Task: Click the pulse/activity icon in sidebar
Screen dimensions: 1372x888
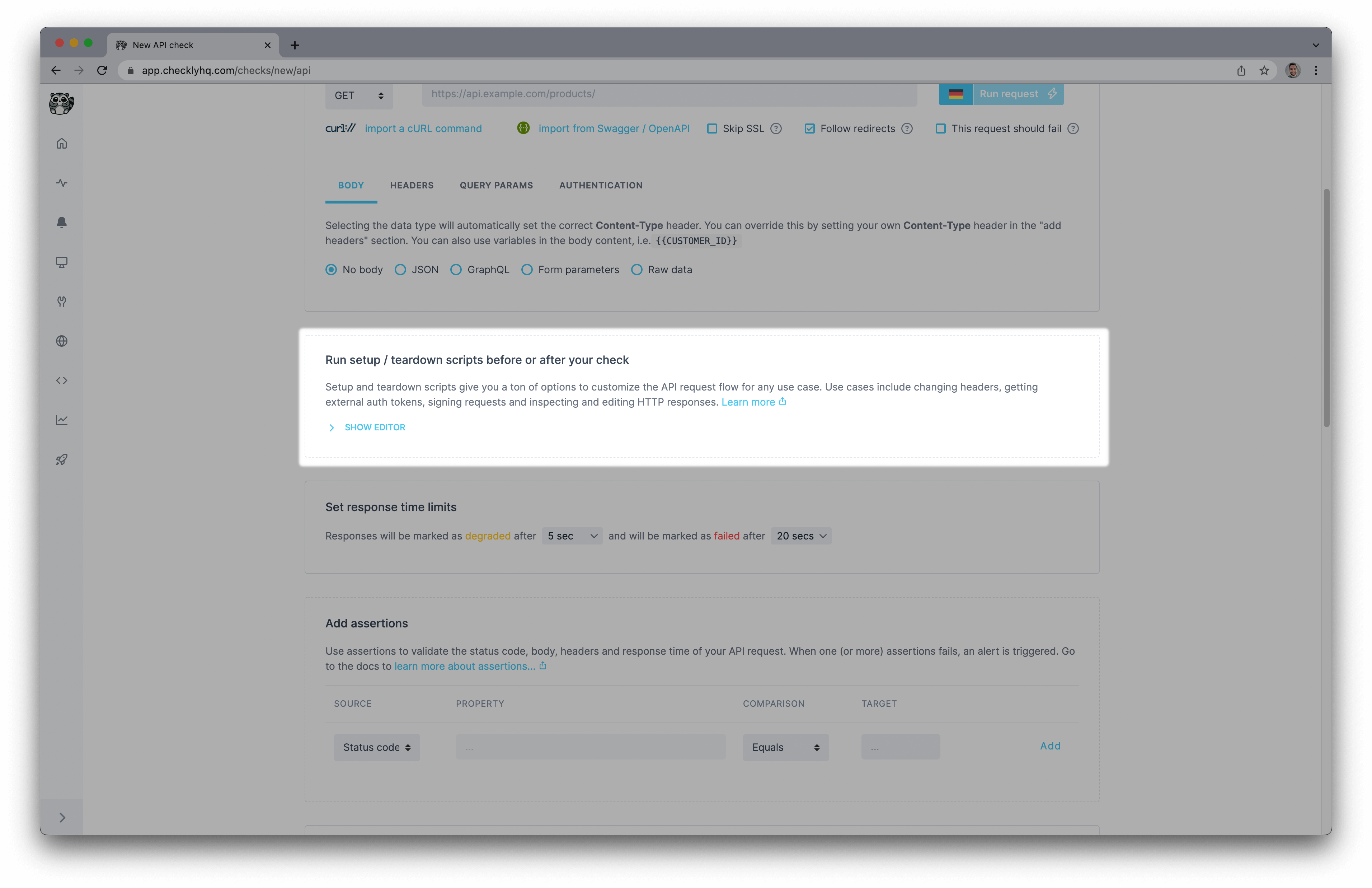Action: 62,183
